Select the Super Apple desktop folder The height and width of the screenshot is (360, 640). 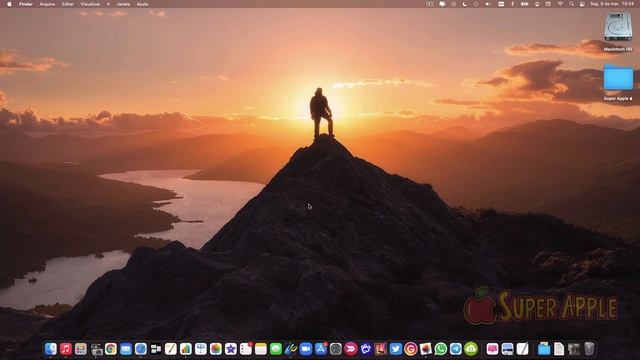[618, 83]
